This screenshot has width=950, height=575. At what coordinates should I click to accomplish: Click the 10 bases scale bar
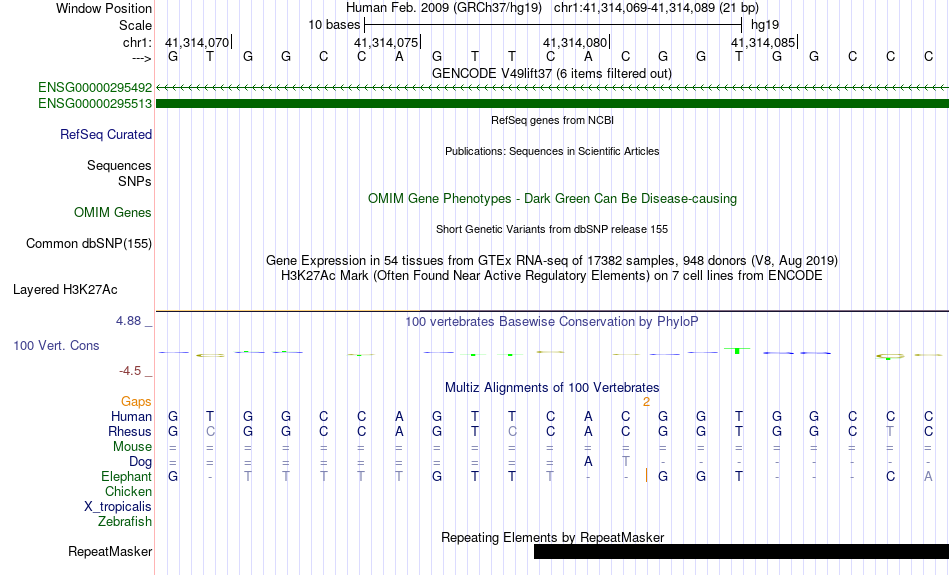pos(553,25)
